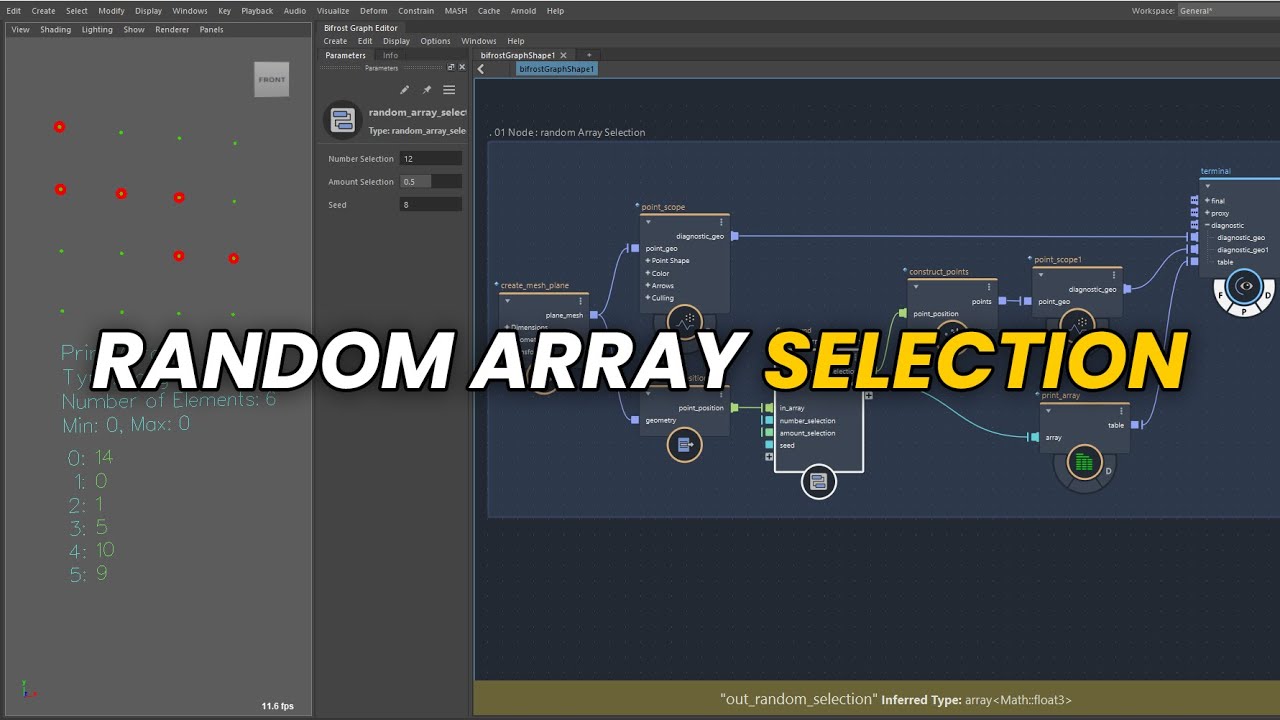Click the point_scope node graph icon
This screenshot has width=1280, height=720.
tap(686, 322)
